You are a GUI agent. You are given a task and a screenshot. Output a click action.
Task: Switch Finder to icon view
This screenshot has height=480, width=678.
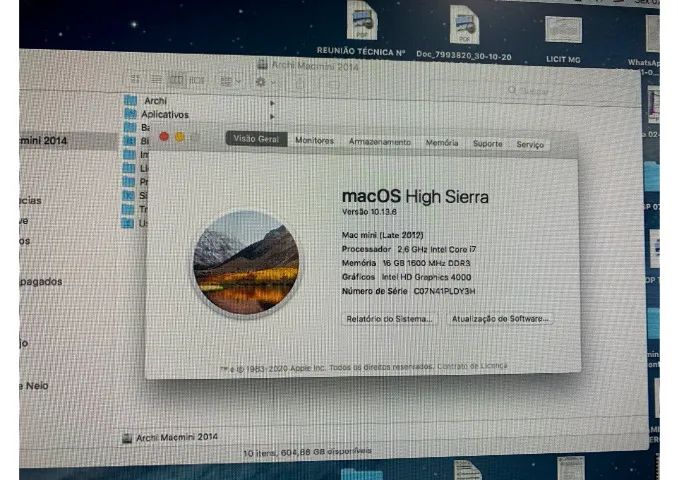tap(135, 79)
